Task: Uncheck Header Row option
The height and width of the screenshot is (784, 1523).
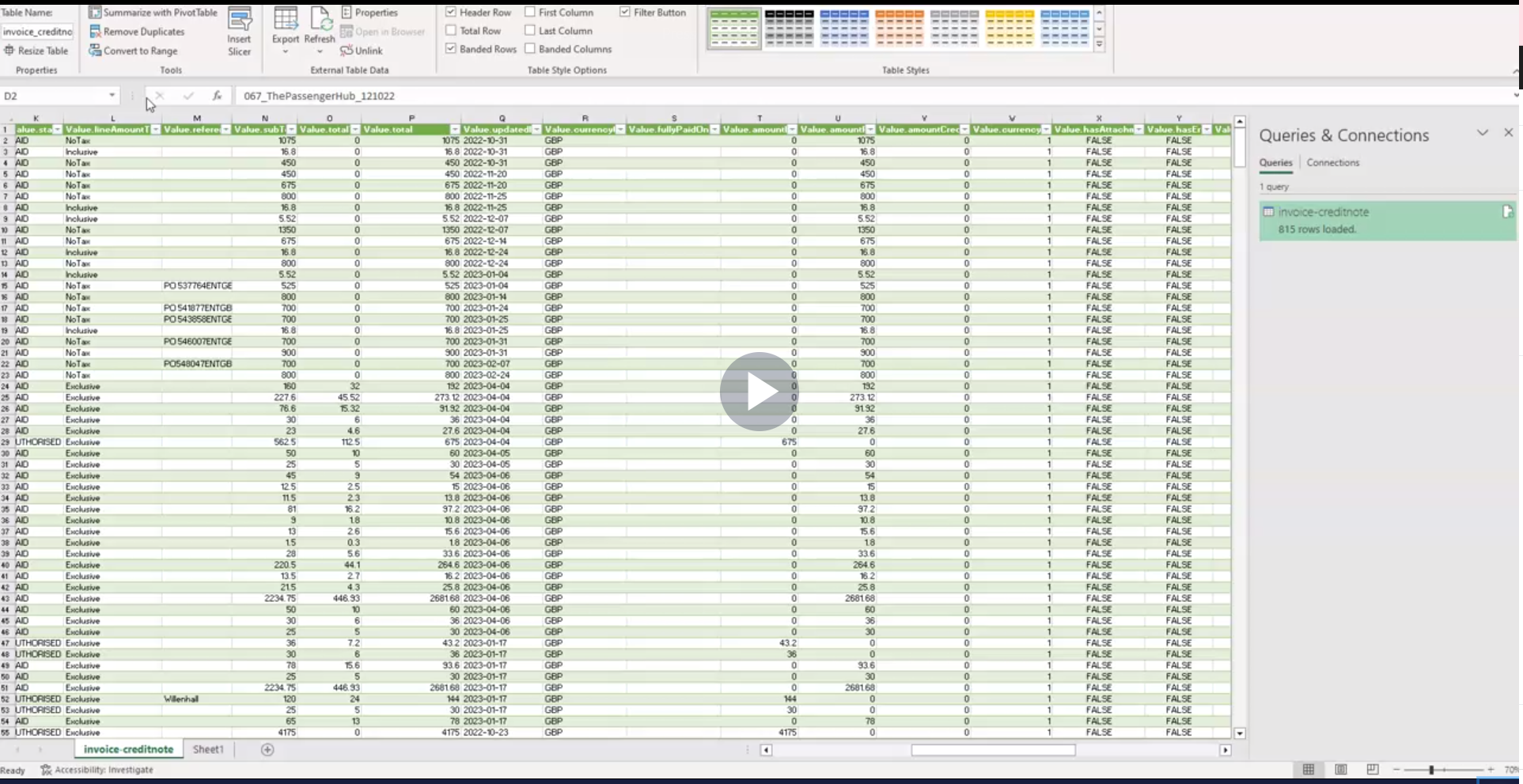Action: pos(450,12)
